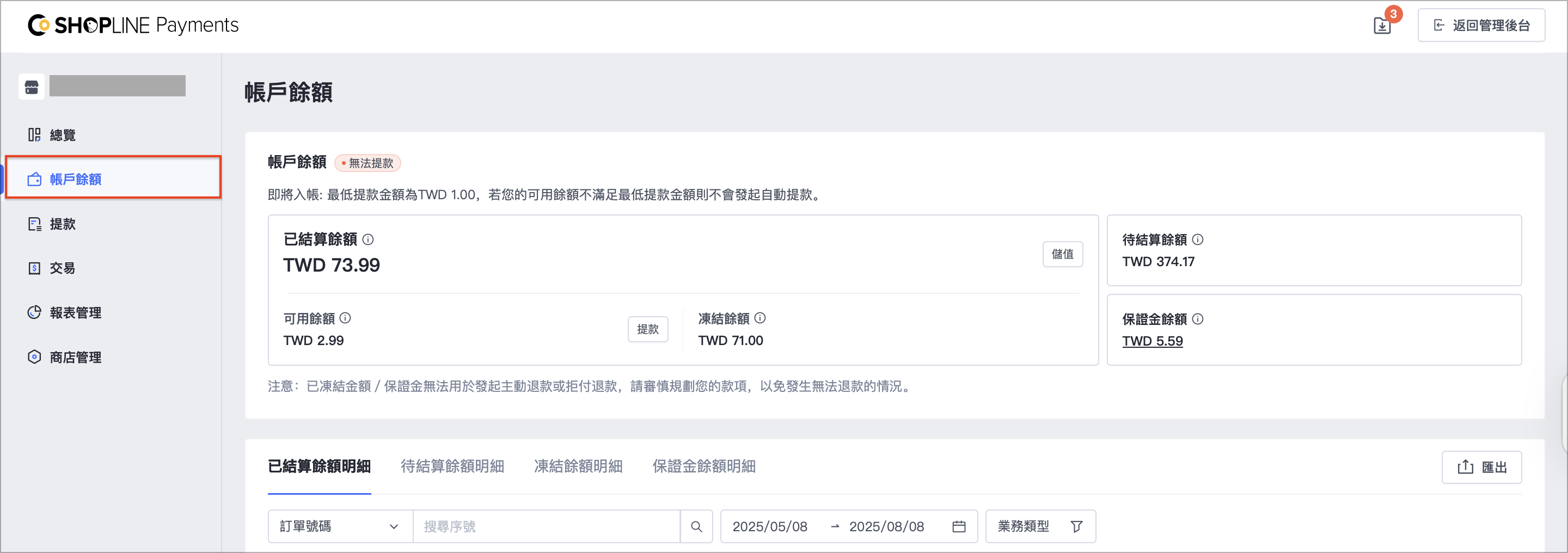
Task: Click info icon next to 保證金餘額
Action: 1197,319
